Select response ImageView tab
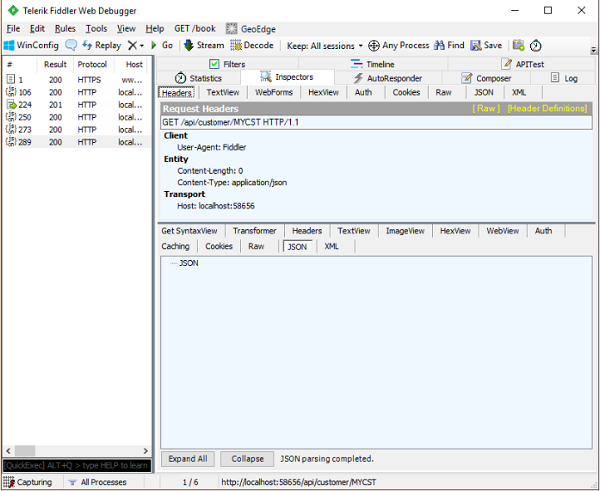600x491 pixels. click(405, 231)
